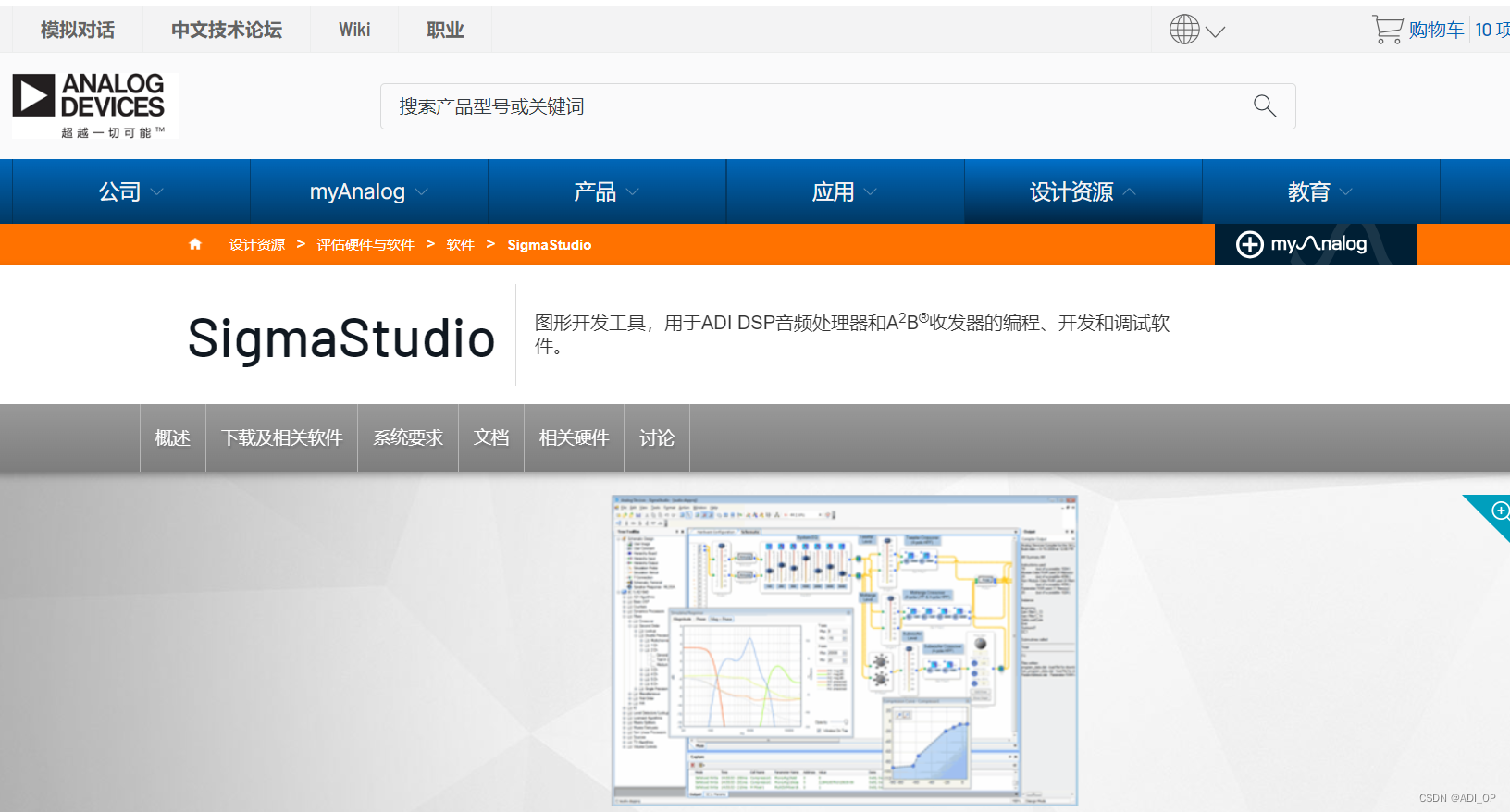Image resolution: width=1510 pixels, height=812 pixels.
Task: Click the SigmaStudio software screenshot thumbnail
Action: click(845, 651)
